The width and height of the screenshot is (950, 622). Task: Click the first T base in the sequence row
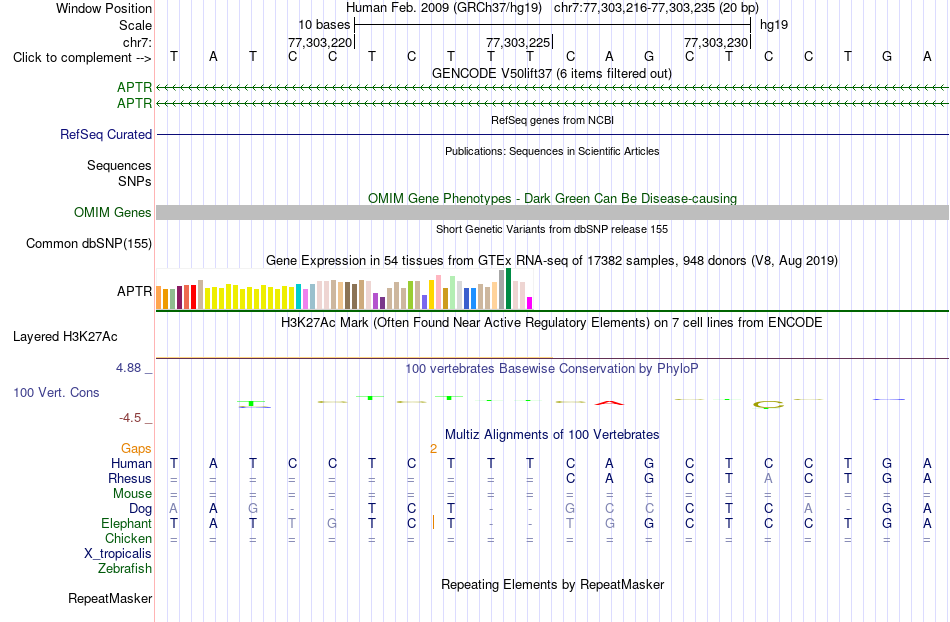click(174, 56)
